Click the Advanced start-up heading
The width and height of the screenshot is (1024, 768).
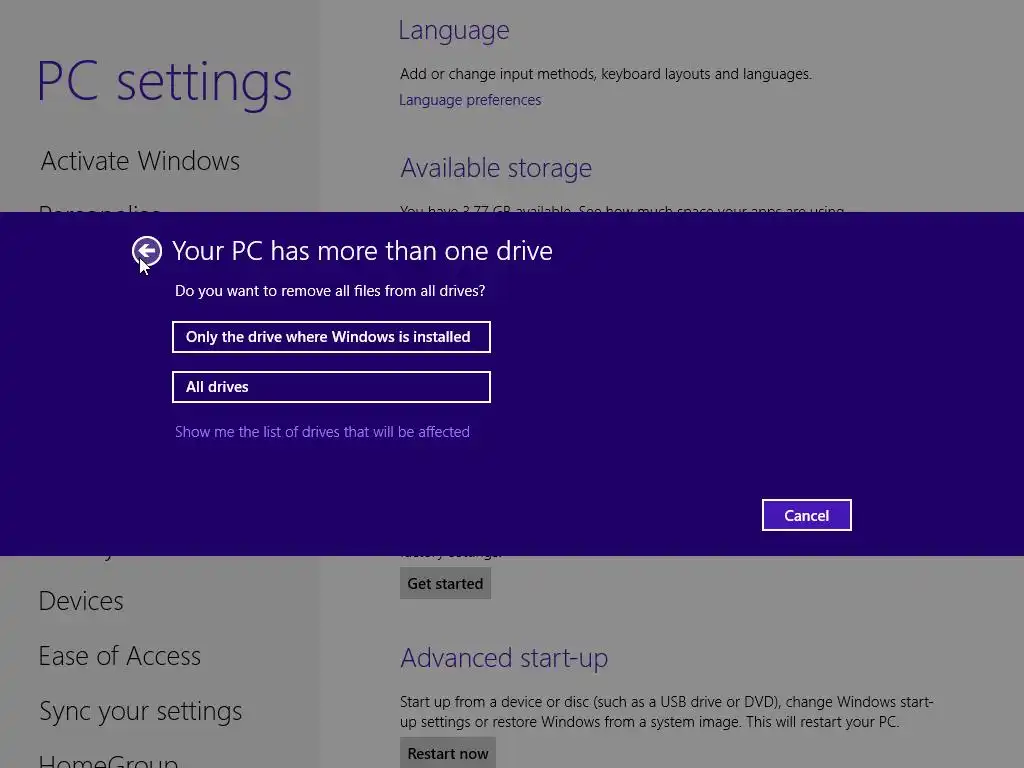pyautogui.click(x=504, y=658)
